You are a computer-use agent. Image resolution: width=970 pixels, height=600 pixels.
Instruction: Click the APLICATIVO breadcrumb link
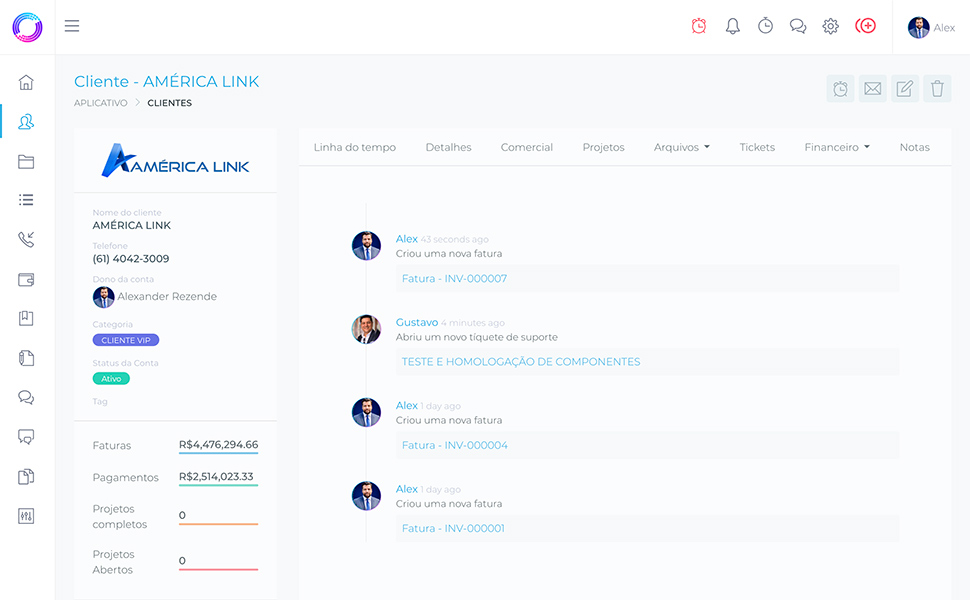101,103
